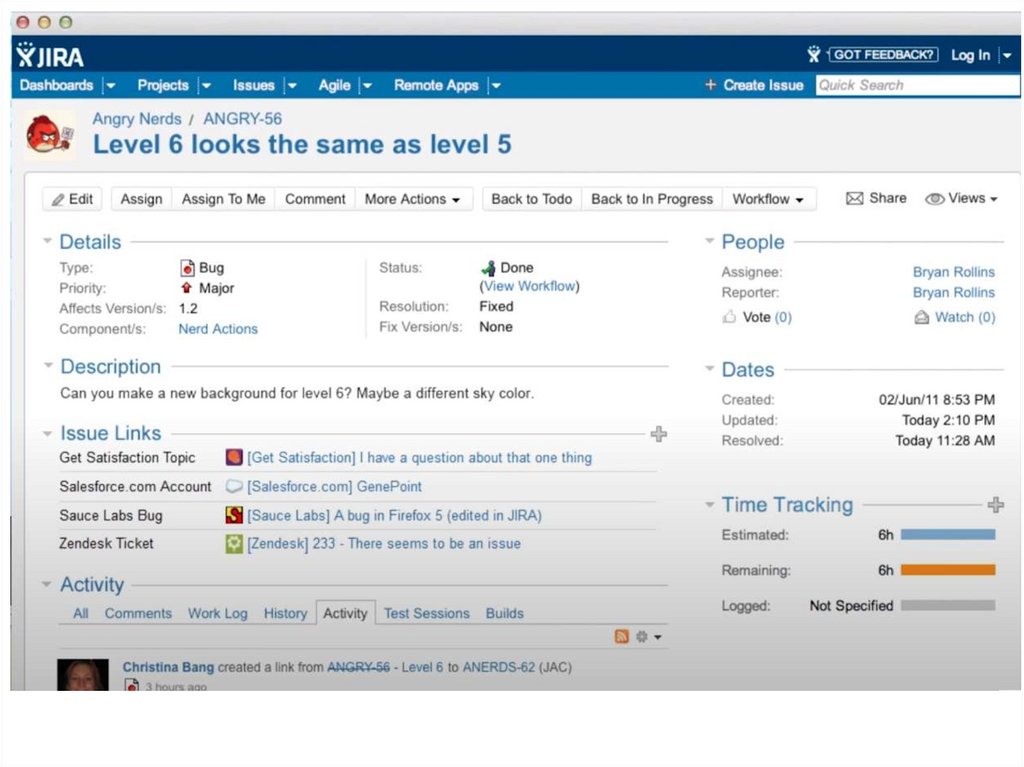Switch to the Builds tab
1024x767 pixels.
pos(505,613)
